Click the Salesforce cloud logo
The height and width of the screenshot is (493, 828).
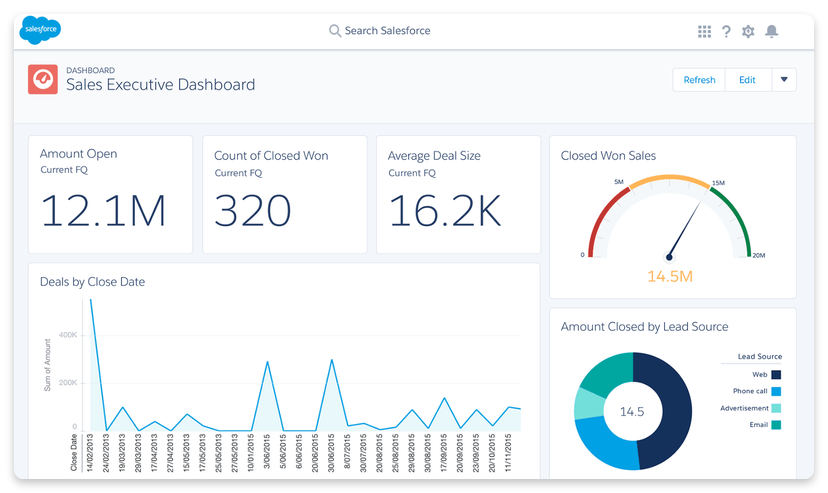point(41,30)
